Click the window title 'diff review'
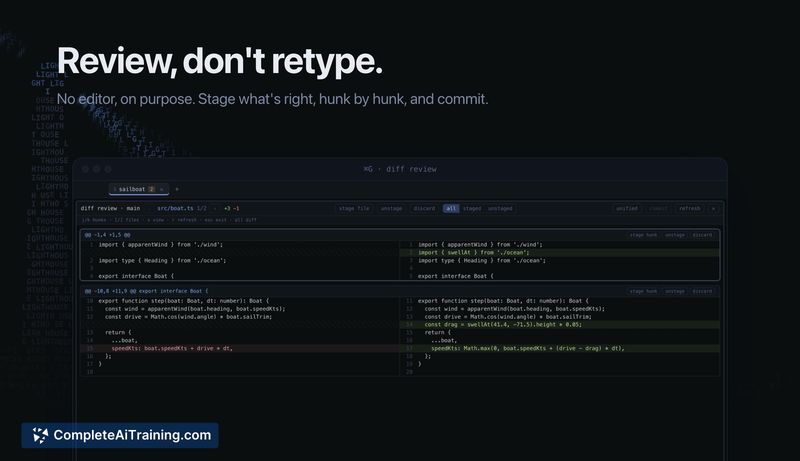The image size is (800, 461). pos(411,169)
